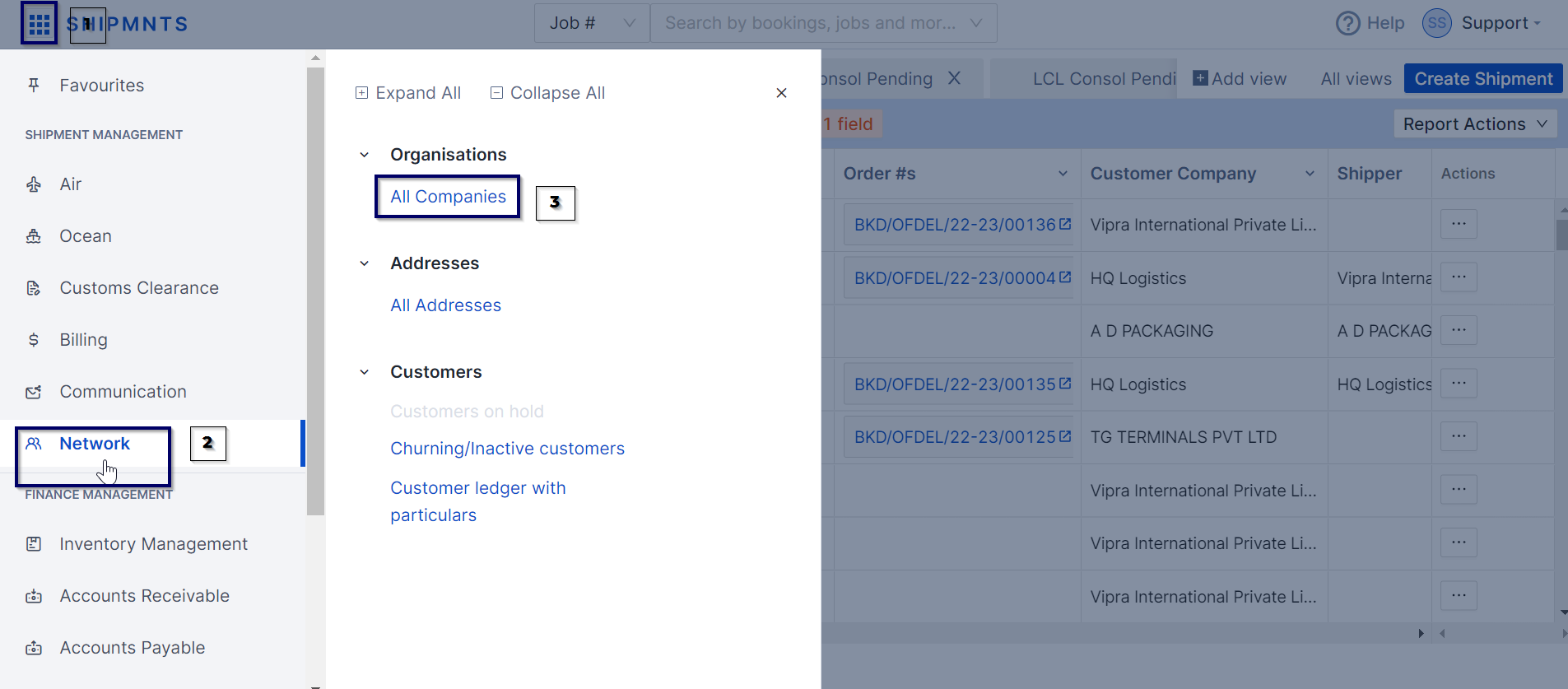Open Customer Company column dropdown
This screenshot has width=1568, height=689.
[x=1310, y=174]
